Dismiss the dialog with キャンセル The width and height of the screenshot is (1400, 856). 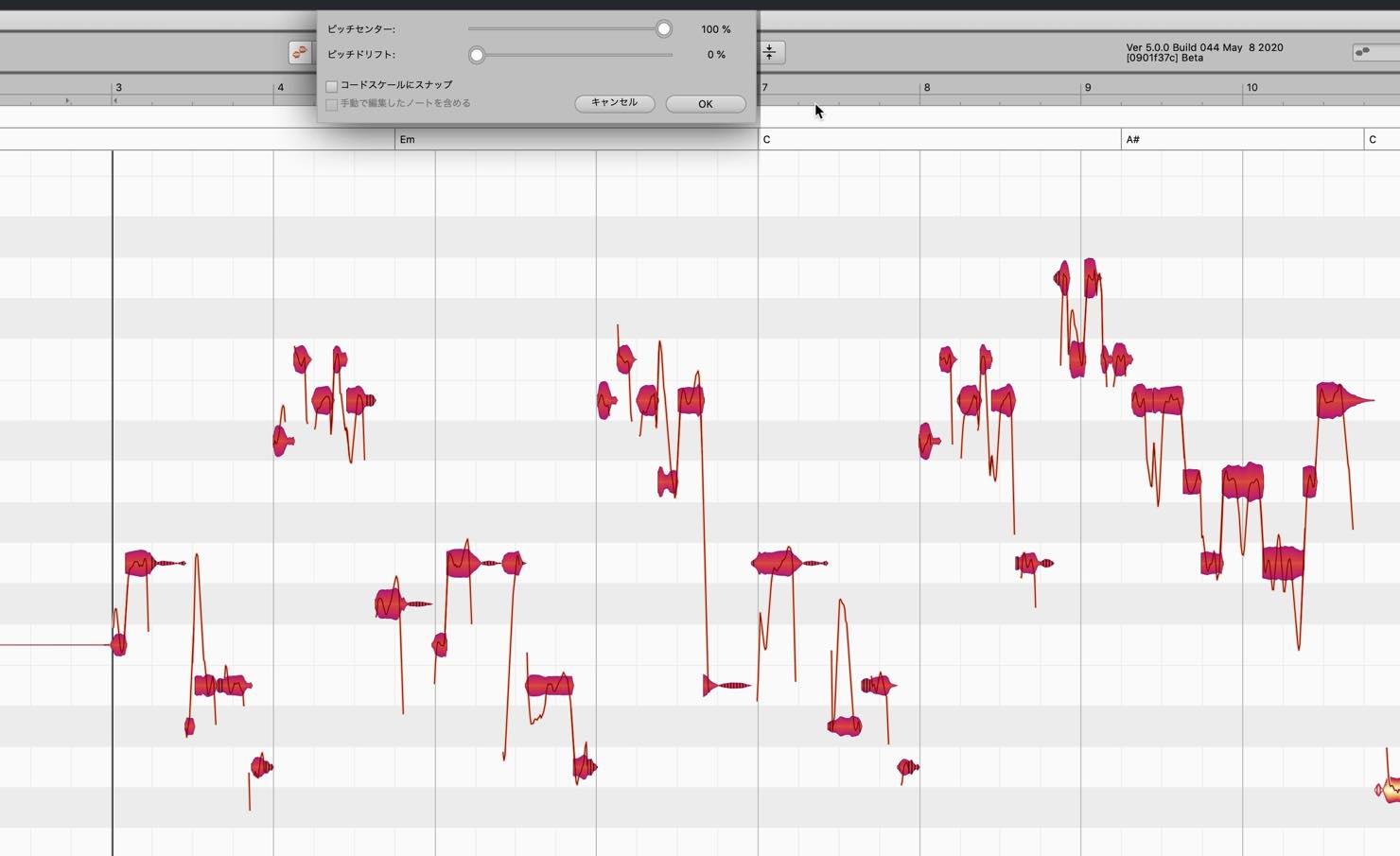[614, 103]
